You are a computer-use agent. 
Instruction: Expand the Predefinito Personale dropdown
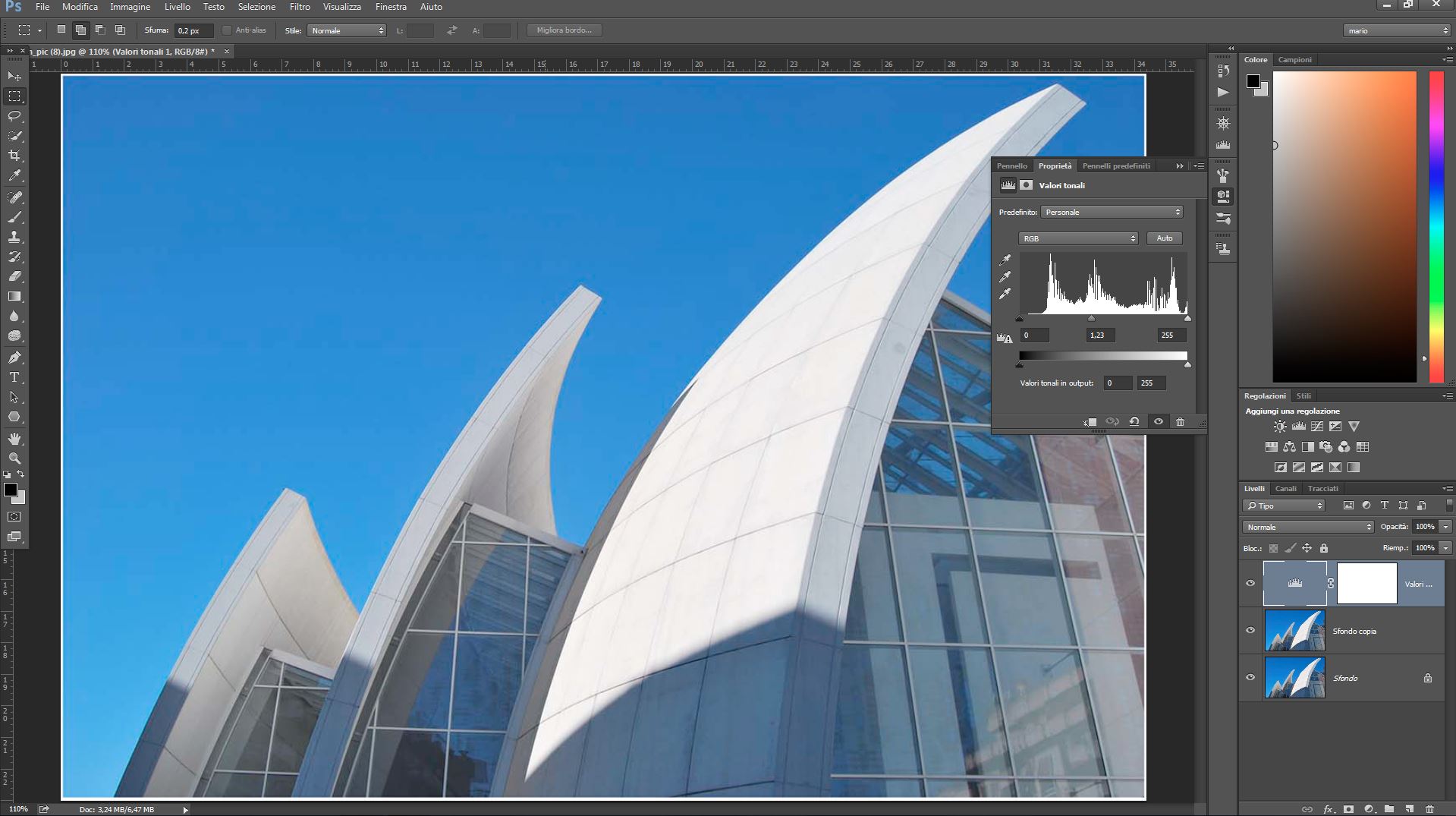pos(1112,213)
